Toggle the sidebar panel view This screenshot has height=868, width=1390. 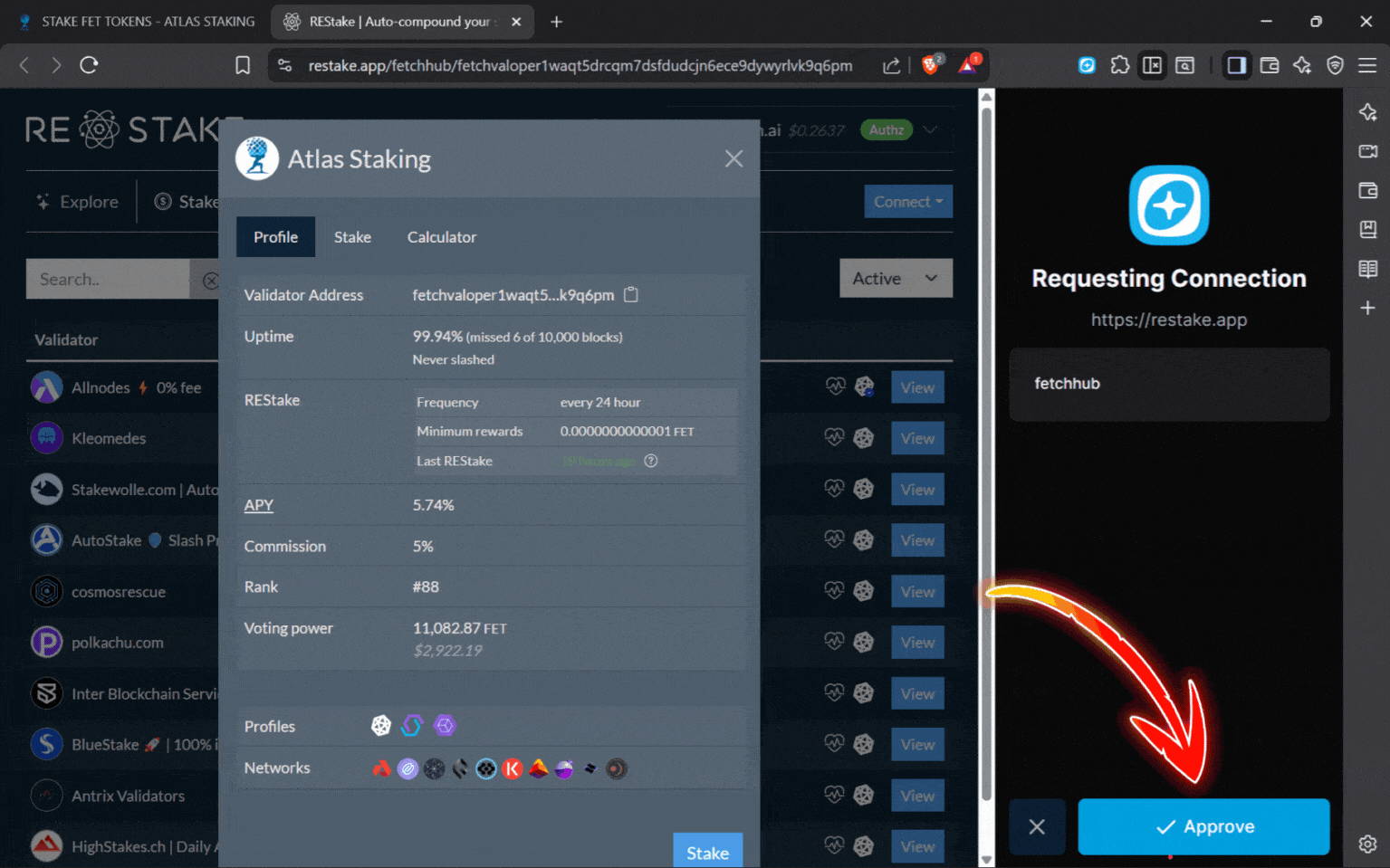(1236, 65)
